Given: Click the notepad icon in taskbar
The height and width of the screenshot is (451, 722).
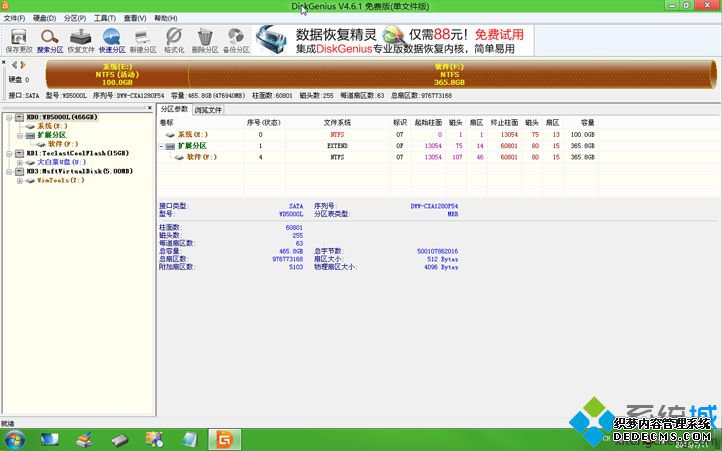Looking at the screenshot, I should click(189, 439).
